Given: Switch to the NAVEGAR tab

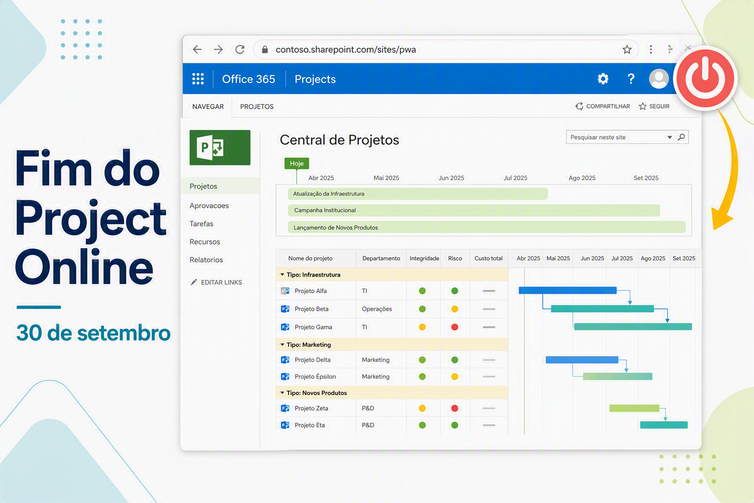Looking at the screenshot, I should point(208,107).
